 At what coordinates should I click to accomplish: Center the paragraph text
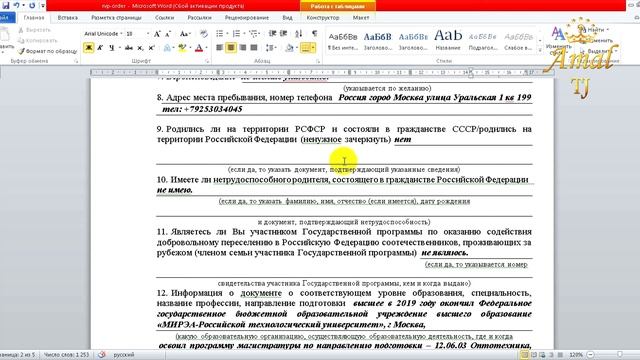pyautogui.click(x=231, y=48)
